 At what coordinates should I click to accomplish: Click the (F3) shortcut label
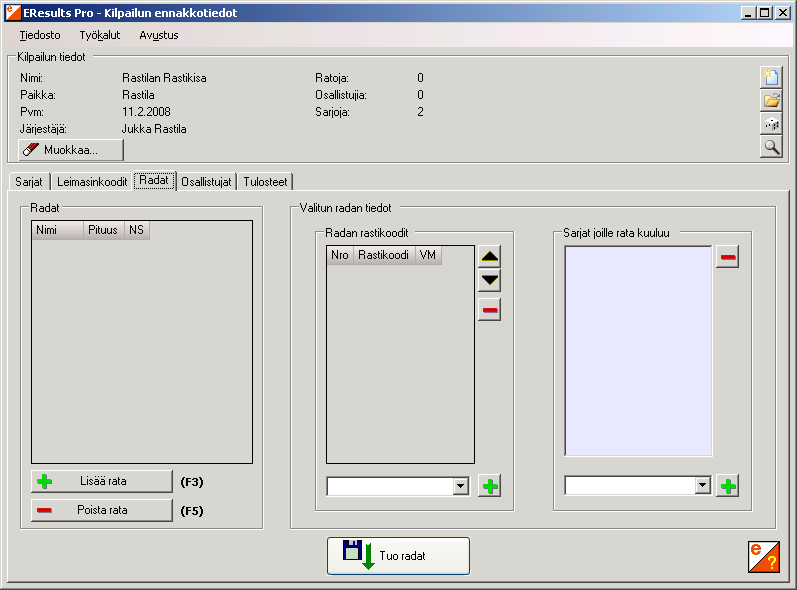point(192,482)
